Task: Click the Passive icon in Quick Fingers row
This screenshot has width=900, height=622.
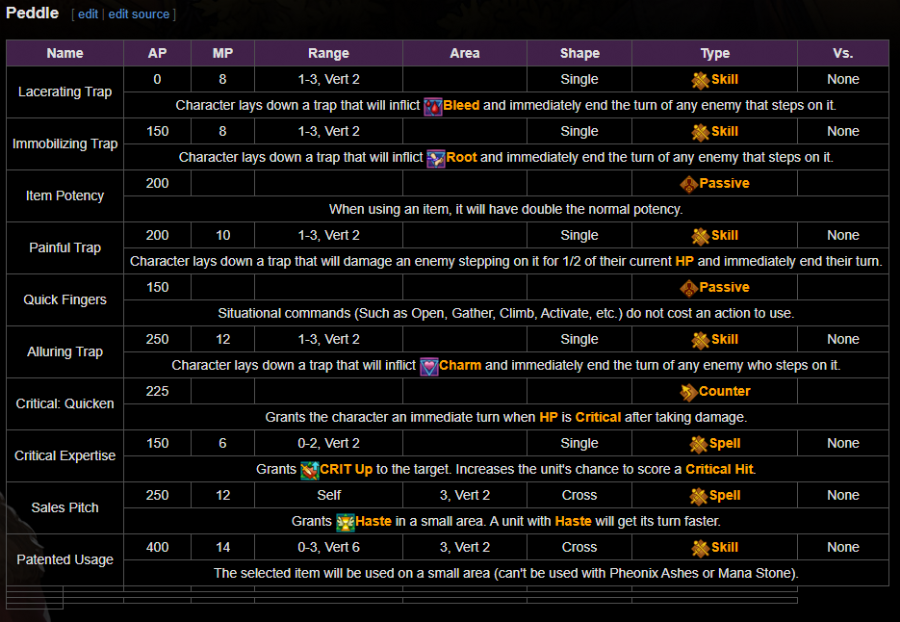Action: (x=689, y=288)
